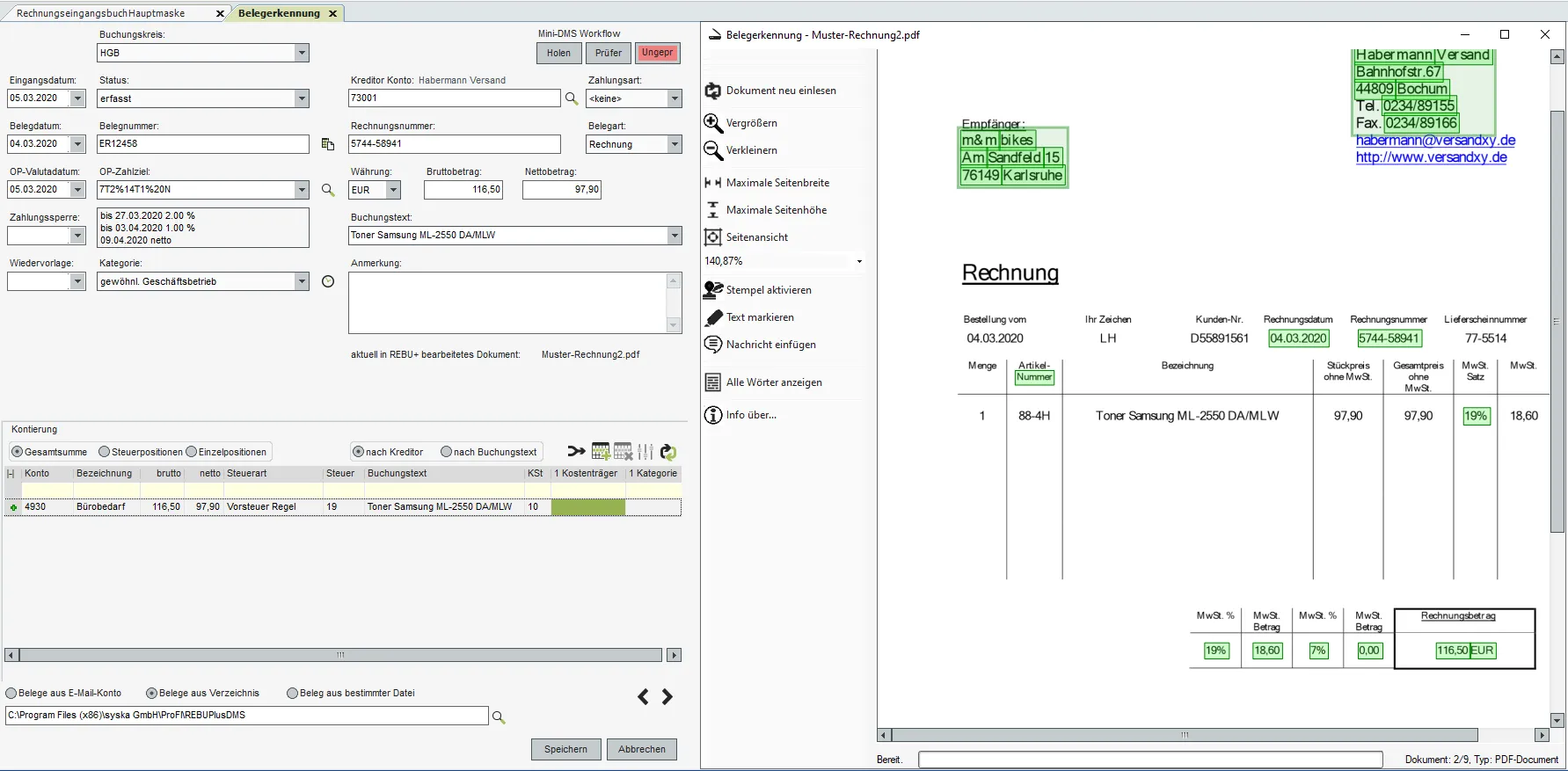Select the Steuerpositionen radio button
The height and width of the screenshot is (771, 1568).
(x=104, y=452)
